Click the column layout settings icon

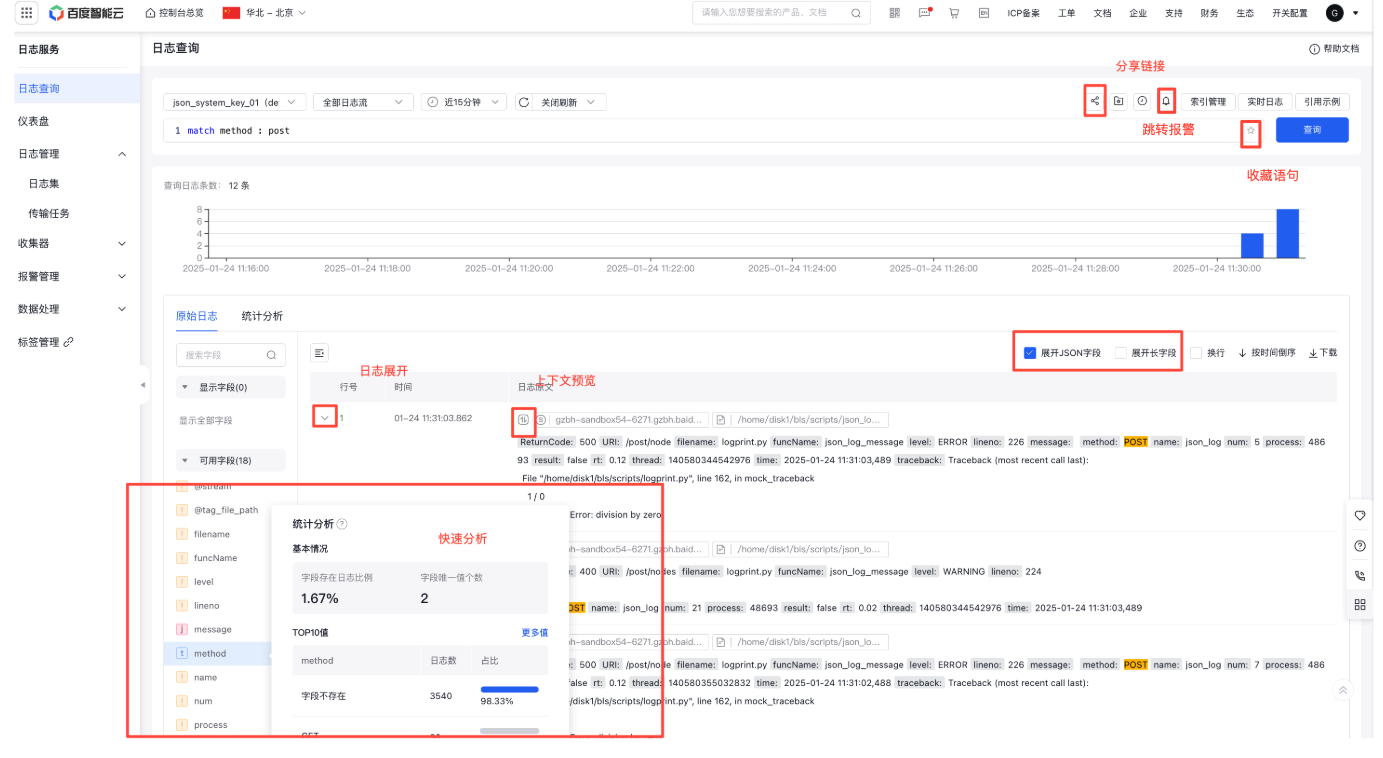319,352
